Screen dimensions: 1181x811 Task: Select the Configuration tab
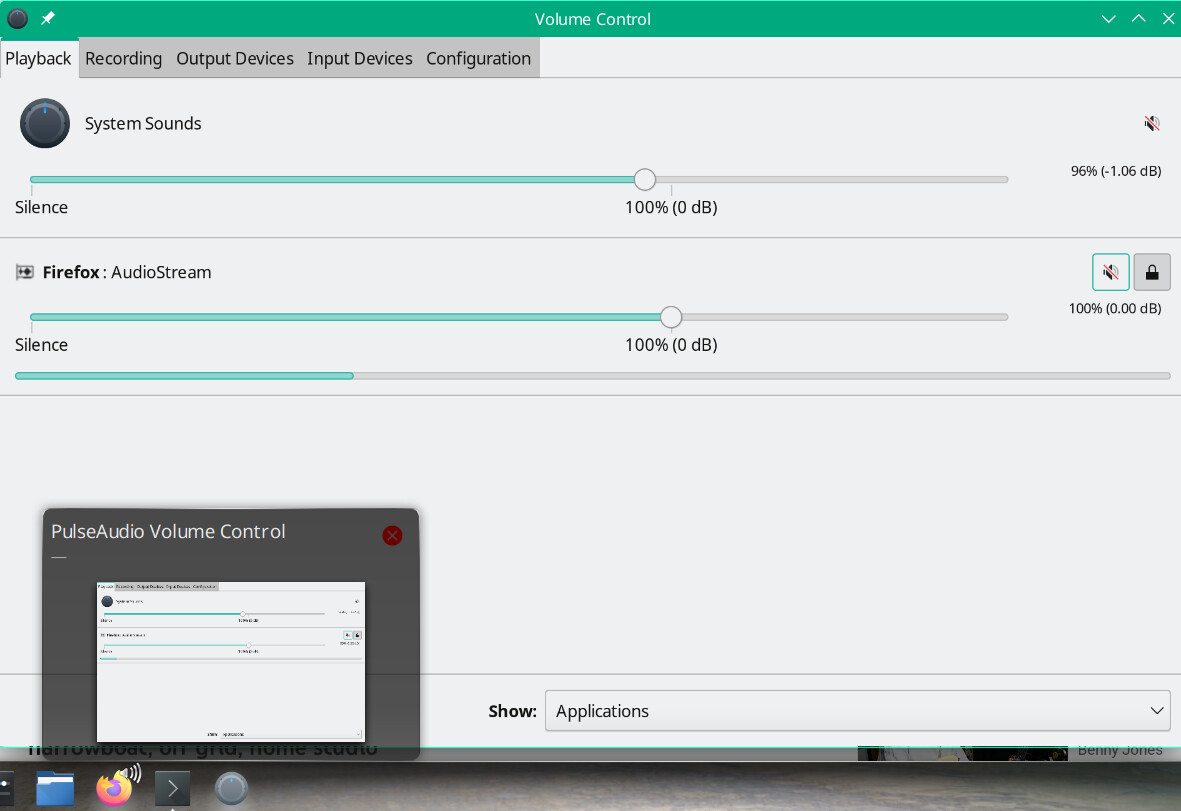click(x=478, y=58)
